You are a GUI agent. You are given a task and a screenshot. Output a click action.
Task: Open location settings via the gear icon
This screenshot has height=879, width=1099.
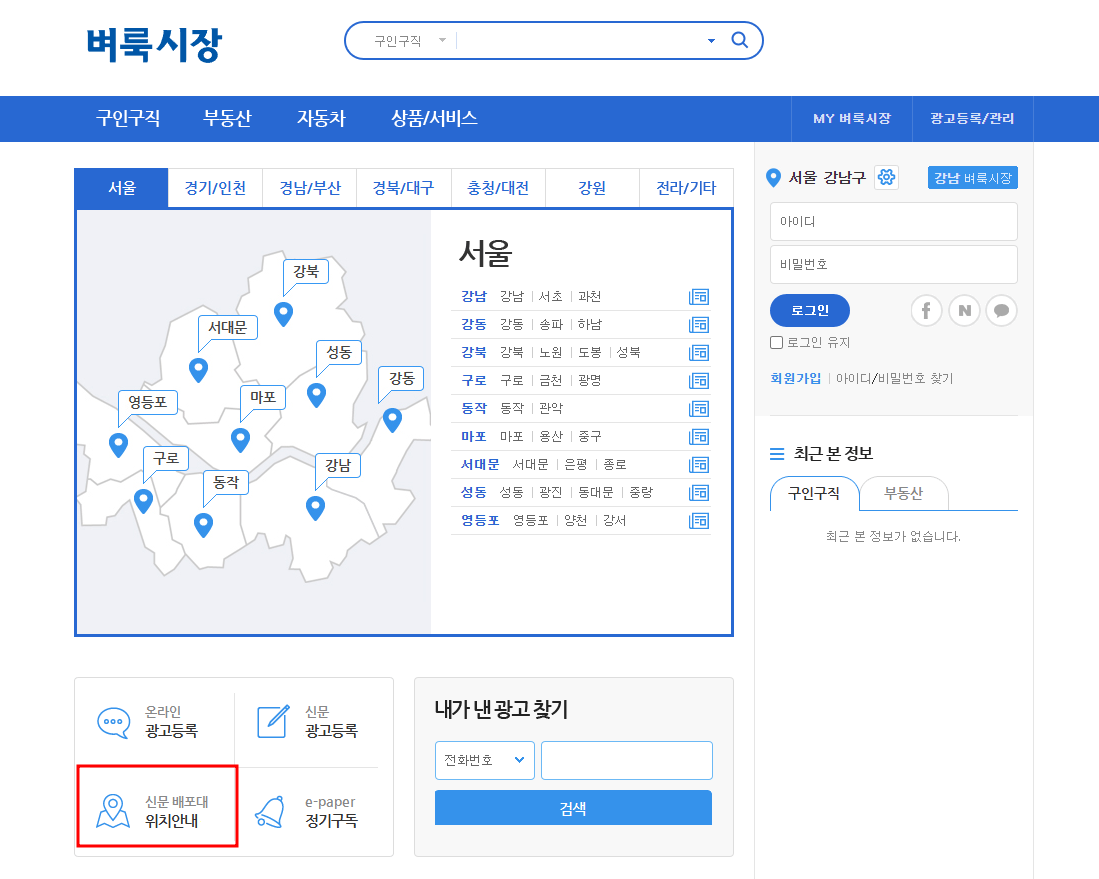tap(886, 177)
